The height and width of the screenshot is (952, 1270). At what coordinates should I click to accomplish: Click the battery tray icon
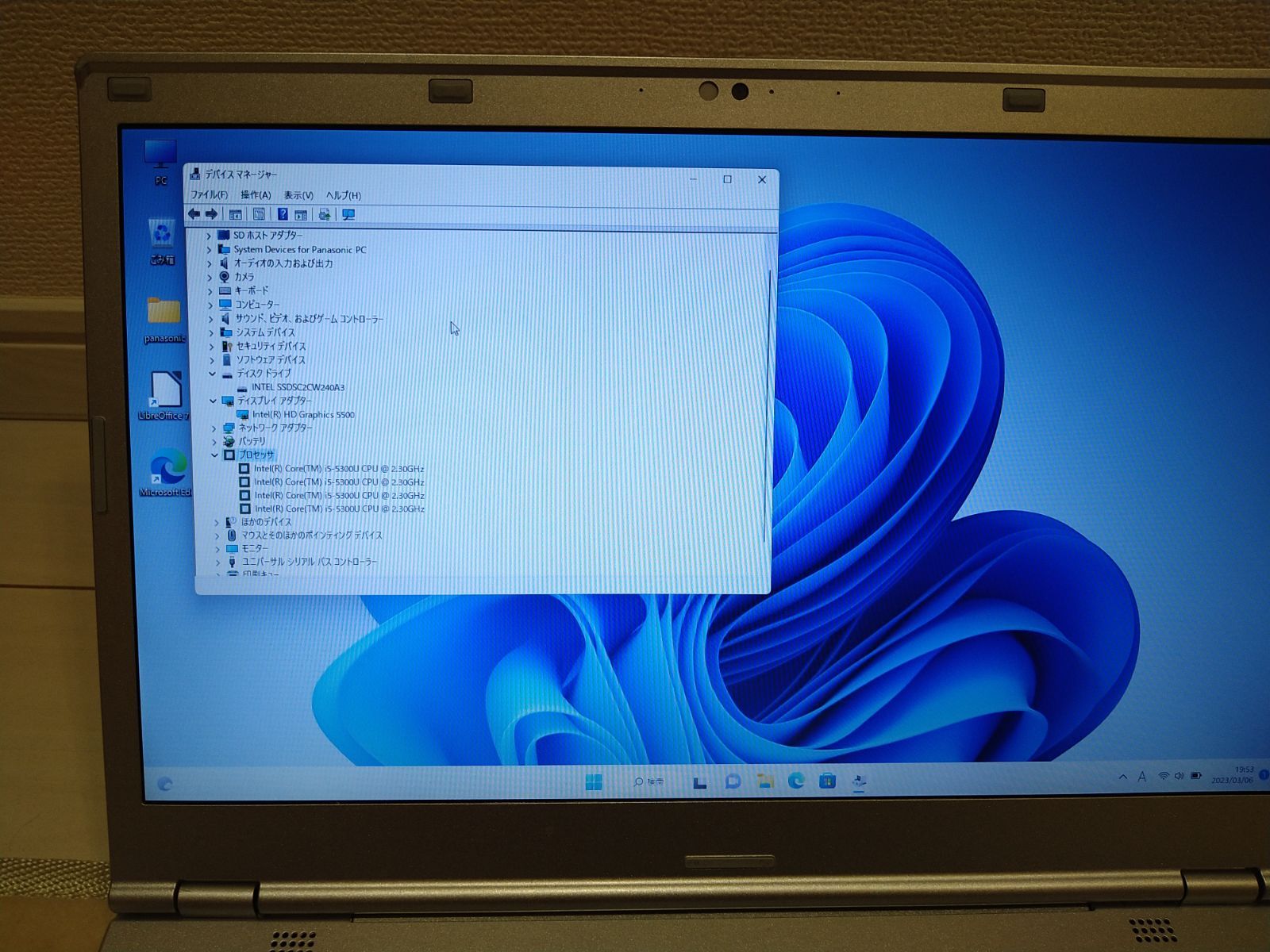click(1195, 776)
